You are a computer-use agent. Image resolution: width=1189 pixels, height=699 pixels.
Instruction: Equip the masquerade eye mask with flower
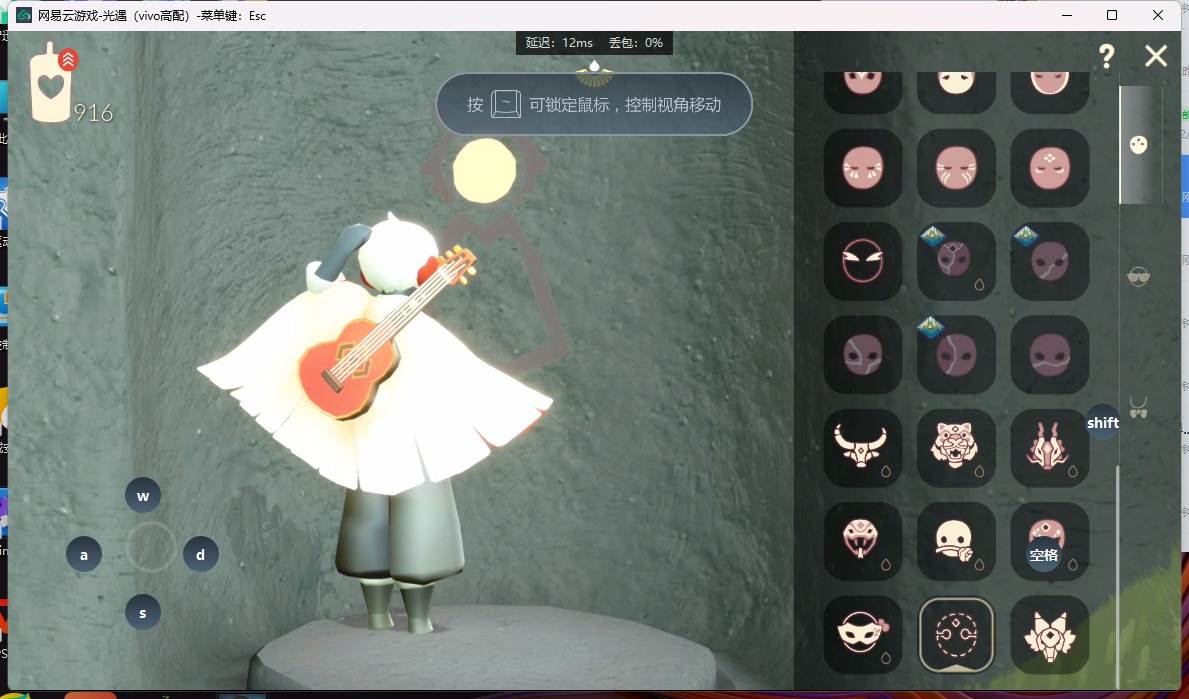click(x=862, y=635)
